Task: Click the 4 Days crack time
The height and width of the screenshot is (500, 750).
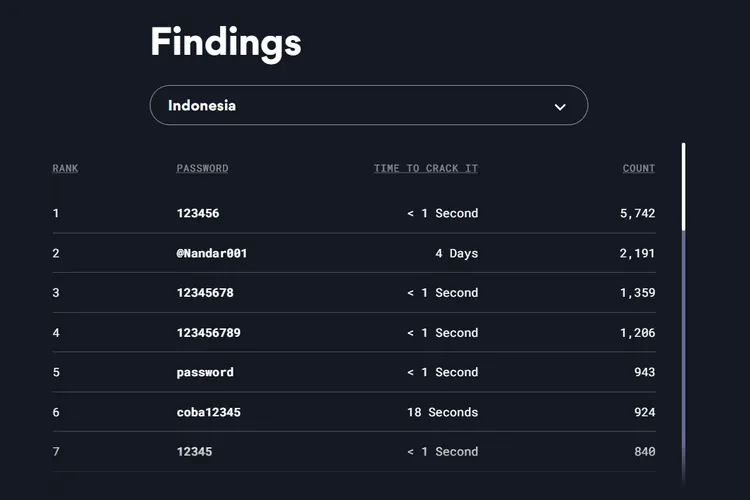Action: click(456, 253)
